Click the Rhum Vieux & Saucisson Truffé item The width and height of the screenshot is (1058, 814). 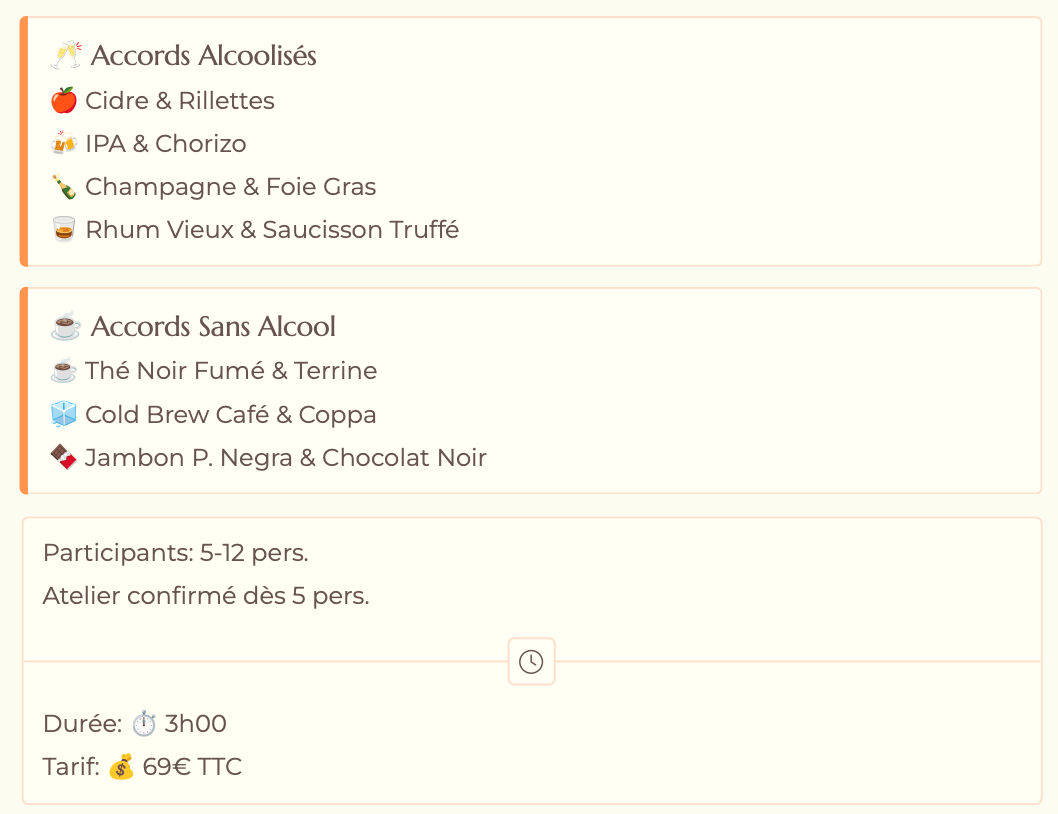pos(272,230)
